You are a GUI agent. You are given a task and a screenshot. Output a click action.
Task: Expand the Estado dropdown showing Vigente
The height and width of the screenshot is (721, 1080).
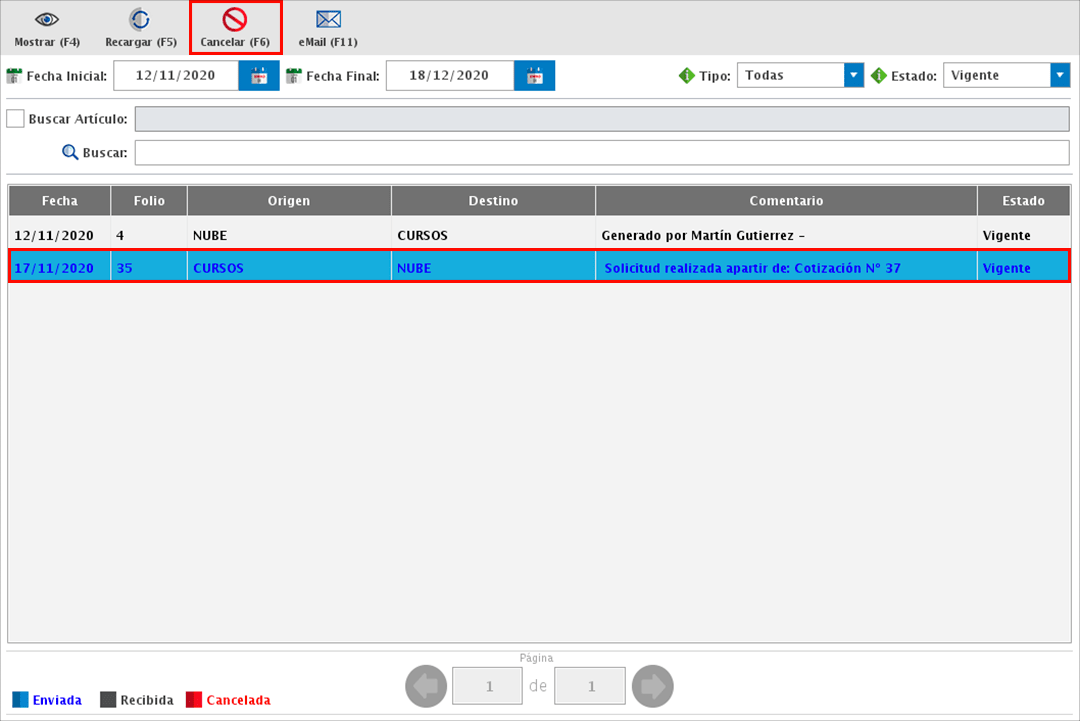click(x=1059, y=76)
